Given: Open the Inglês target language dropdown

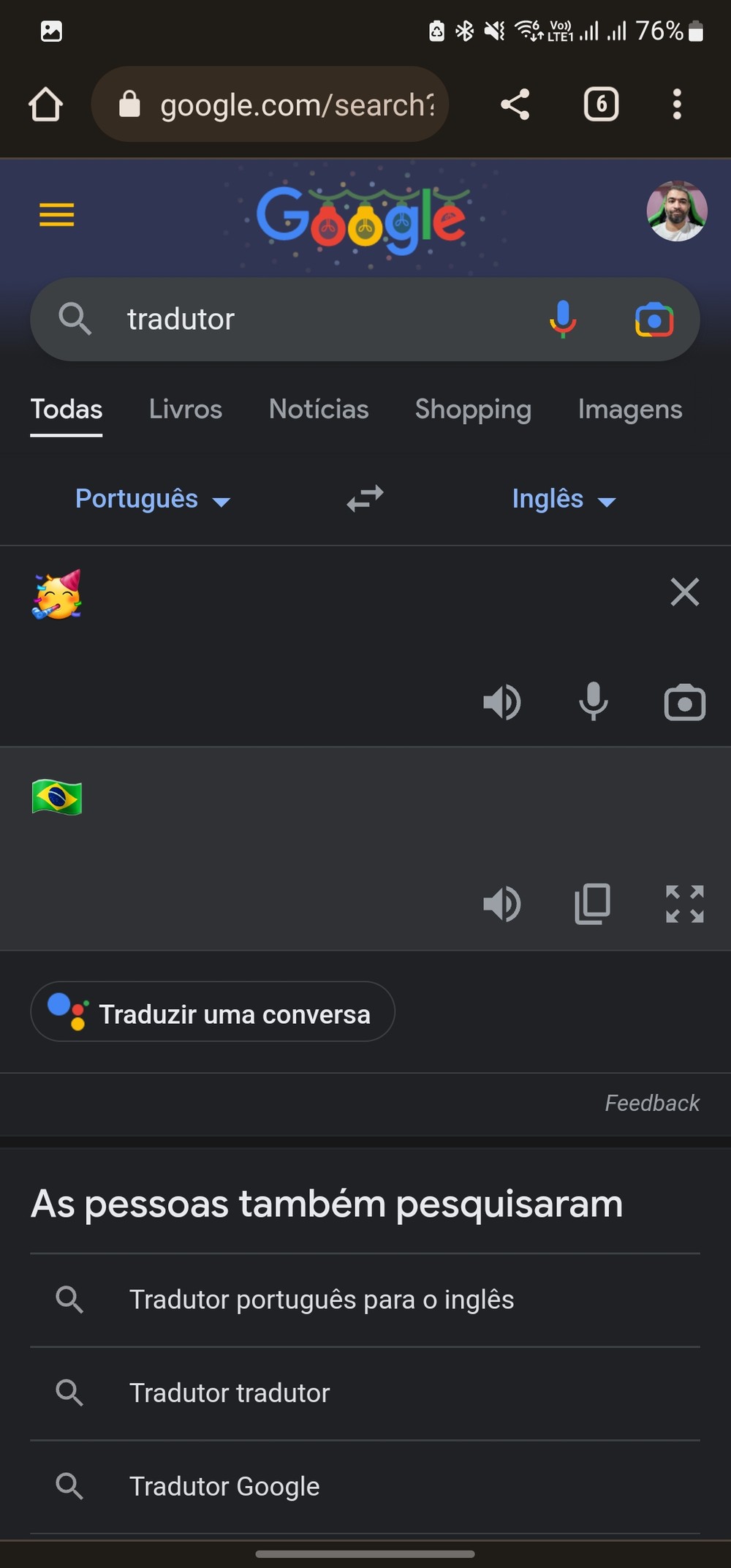Looking at the screenshot, I should click(x=563, y=500).
